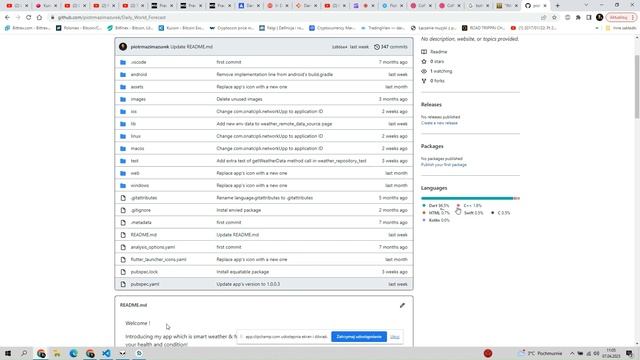Click the page vertical scrollbar

point(637,87)
